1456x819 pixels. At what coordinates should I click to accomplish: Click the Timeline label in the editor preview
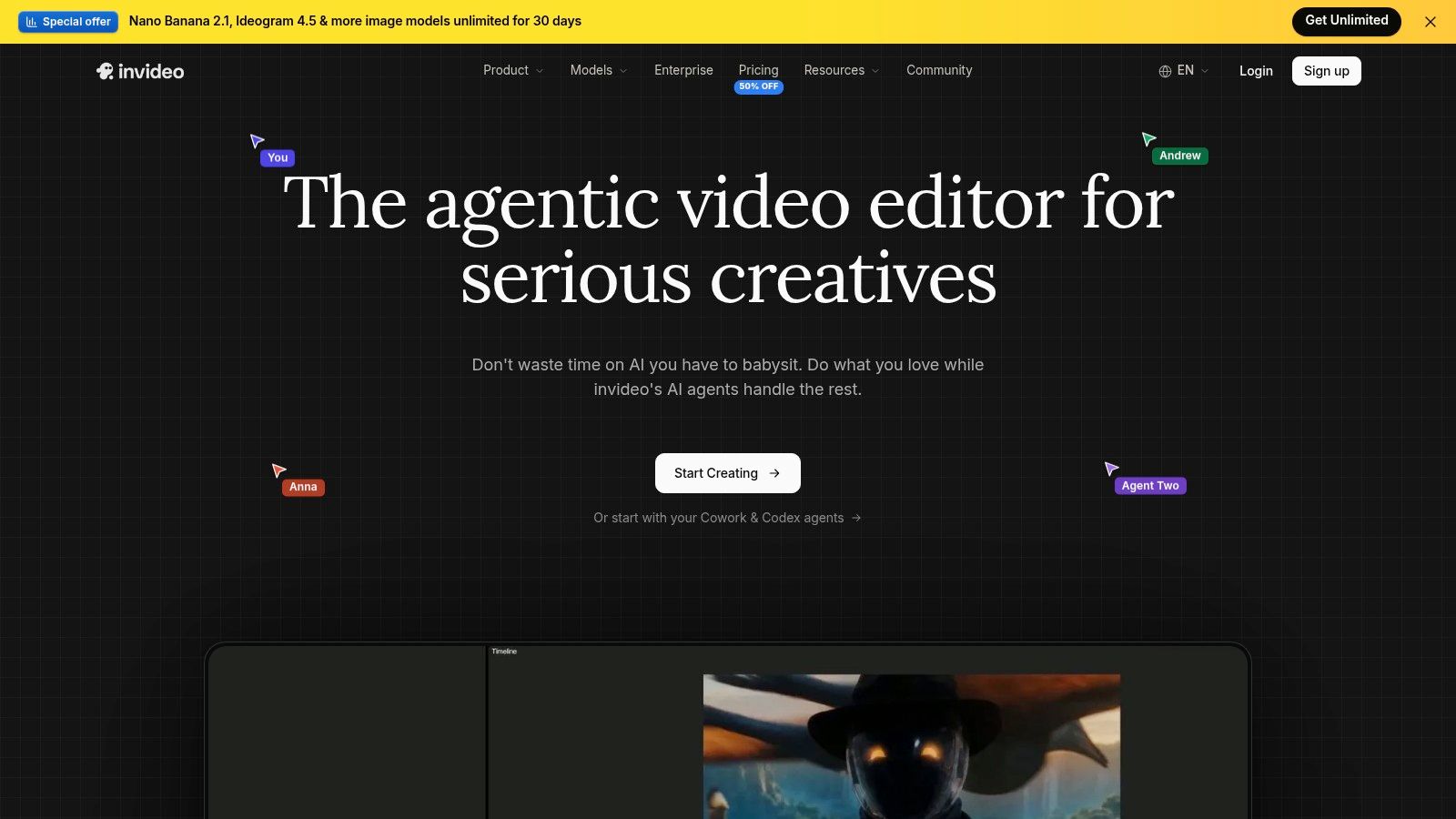coord(504,652)
